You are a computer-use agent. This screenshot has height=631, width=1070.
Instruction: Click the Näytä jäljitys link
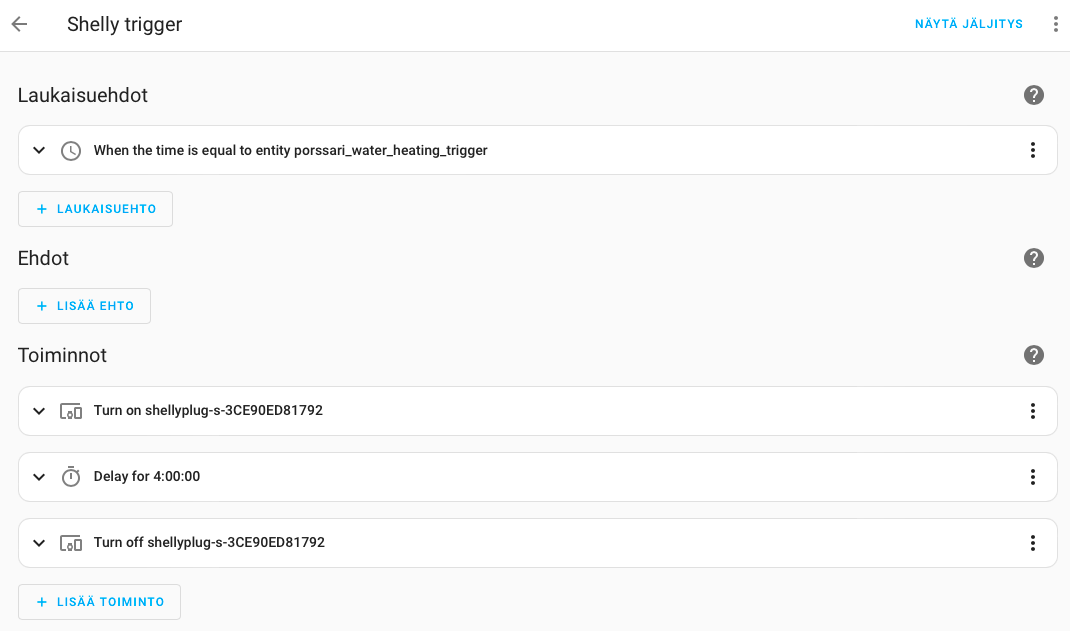click(968, 24)
